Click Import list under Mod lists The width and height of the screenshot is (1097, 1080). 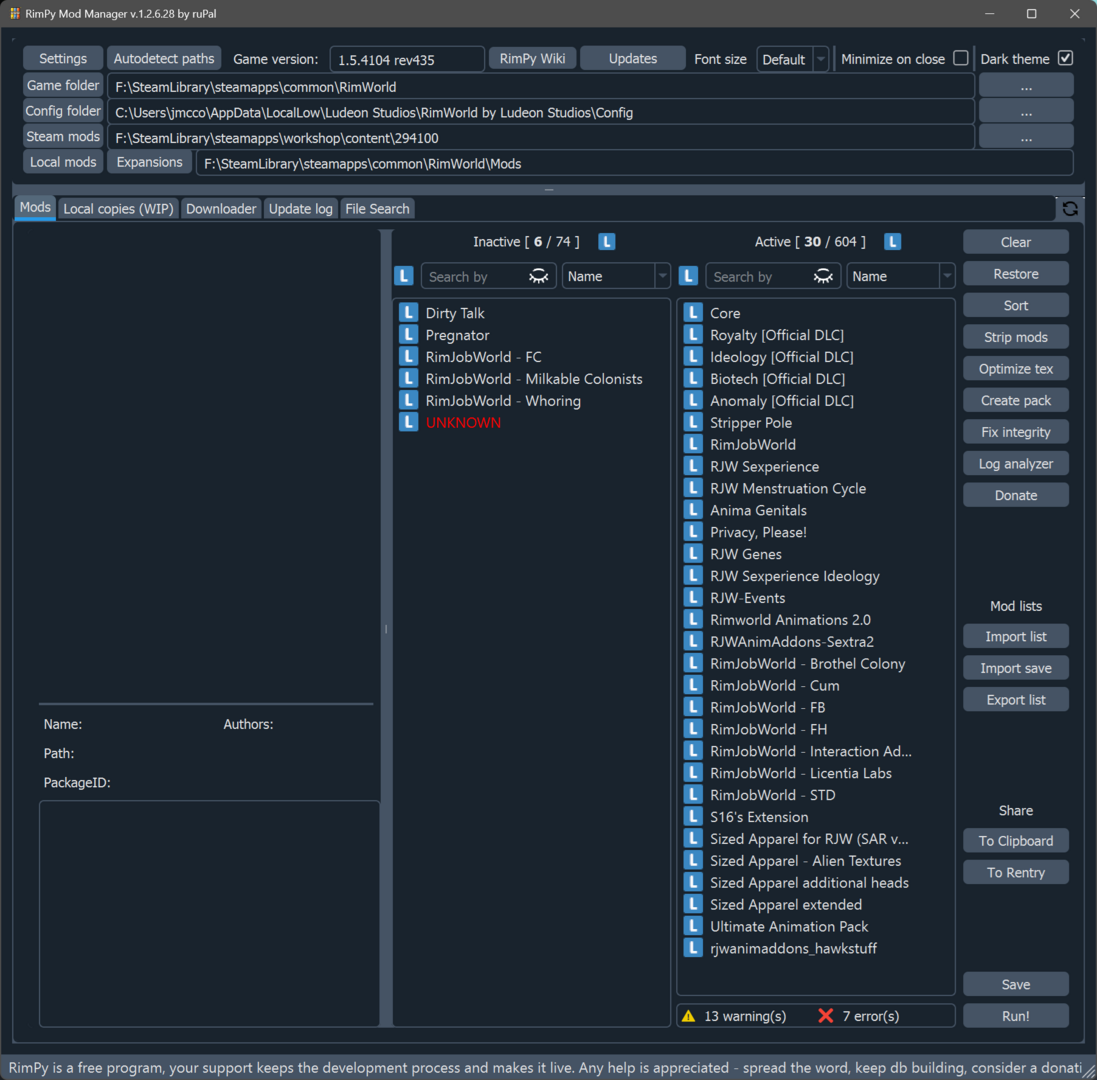point(1016,636)
